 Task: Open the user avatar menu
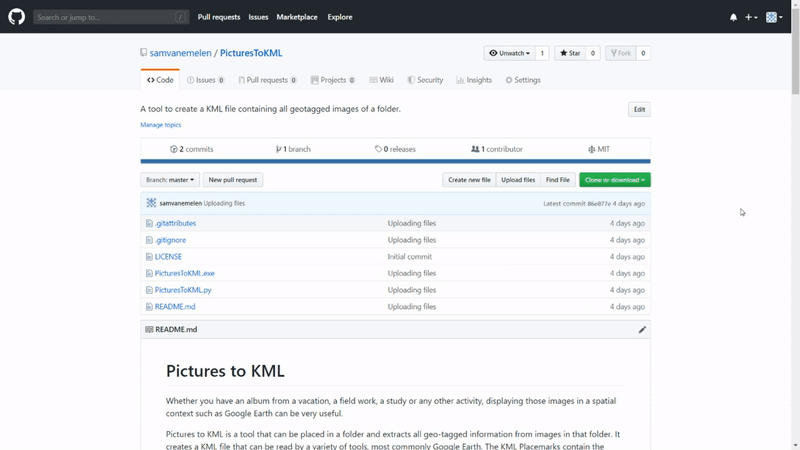(774, 17)
